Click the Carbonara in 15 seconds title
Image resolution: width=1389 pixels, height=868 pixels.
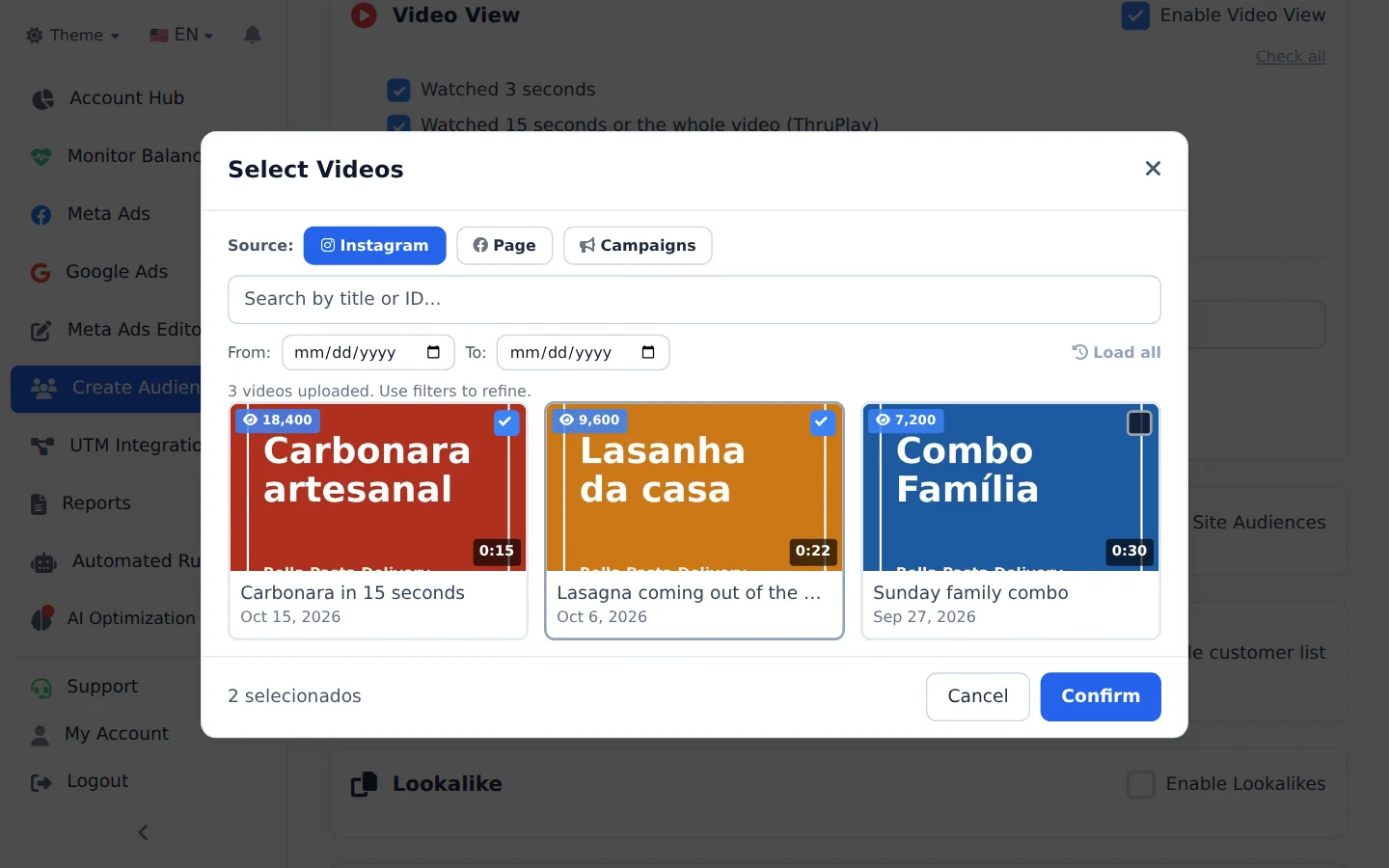click(x=352, y=593)
